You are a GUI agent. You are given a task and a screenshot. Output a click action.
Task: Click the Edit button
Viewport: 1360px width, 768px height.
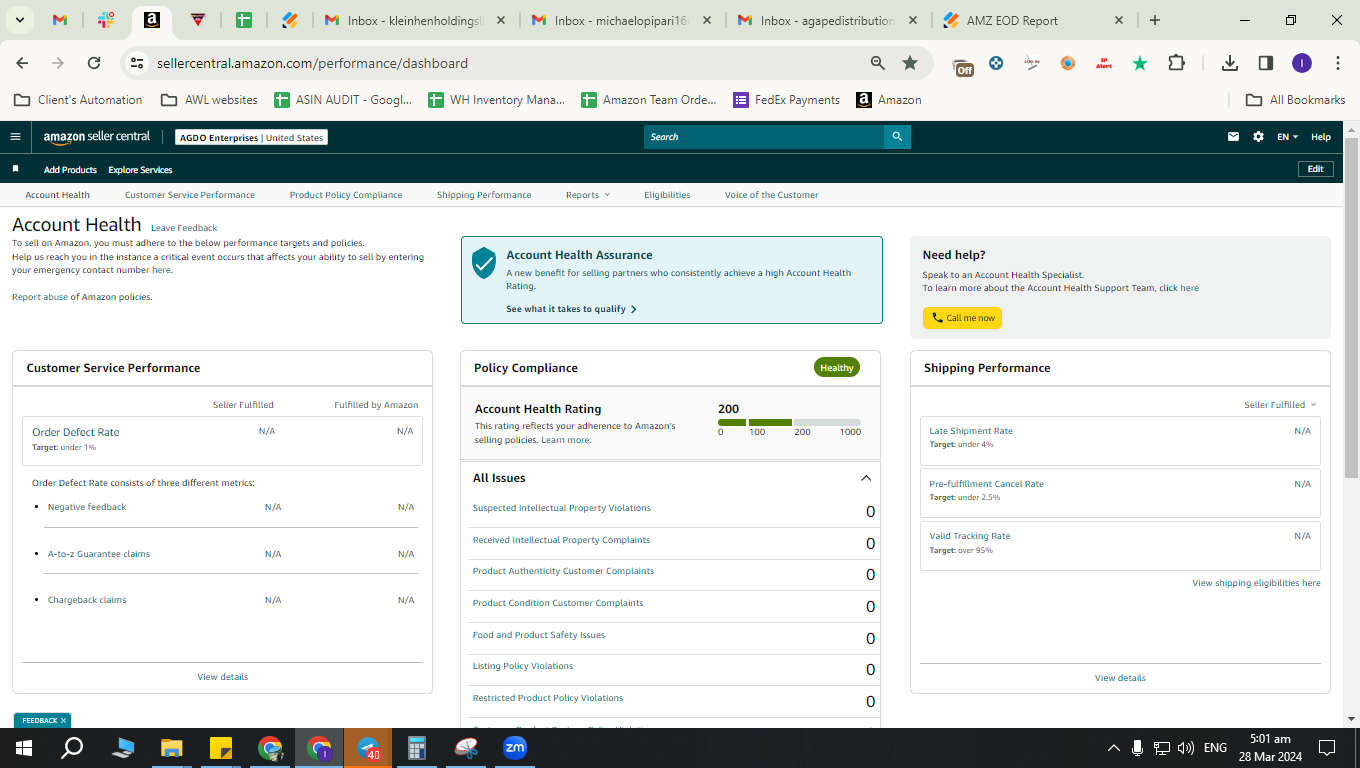click(x=1316, y=169)
